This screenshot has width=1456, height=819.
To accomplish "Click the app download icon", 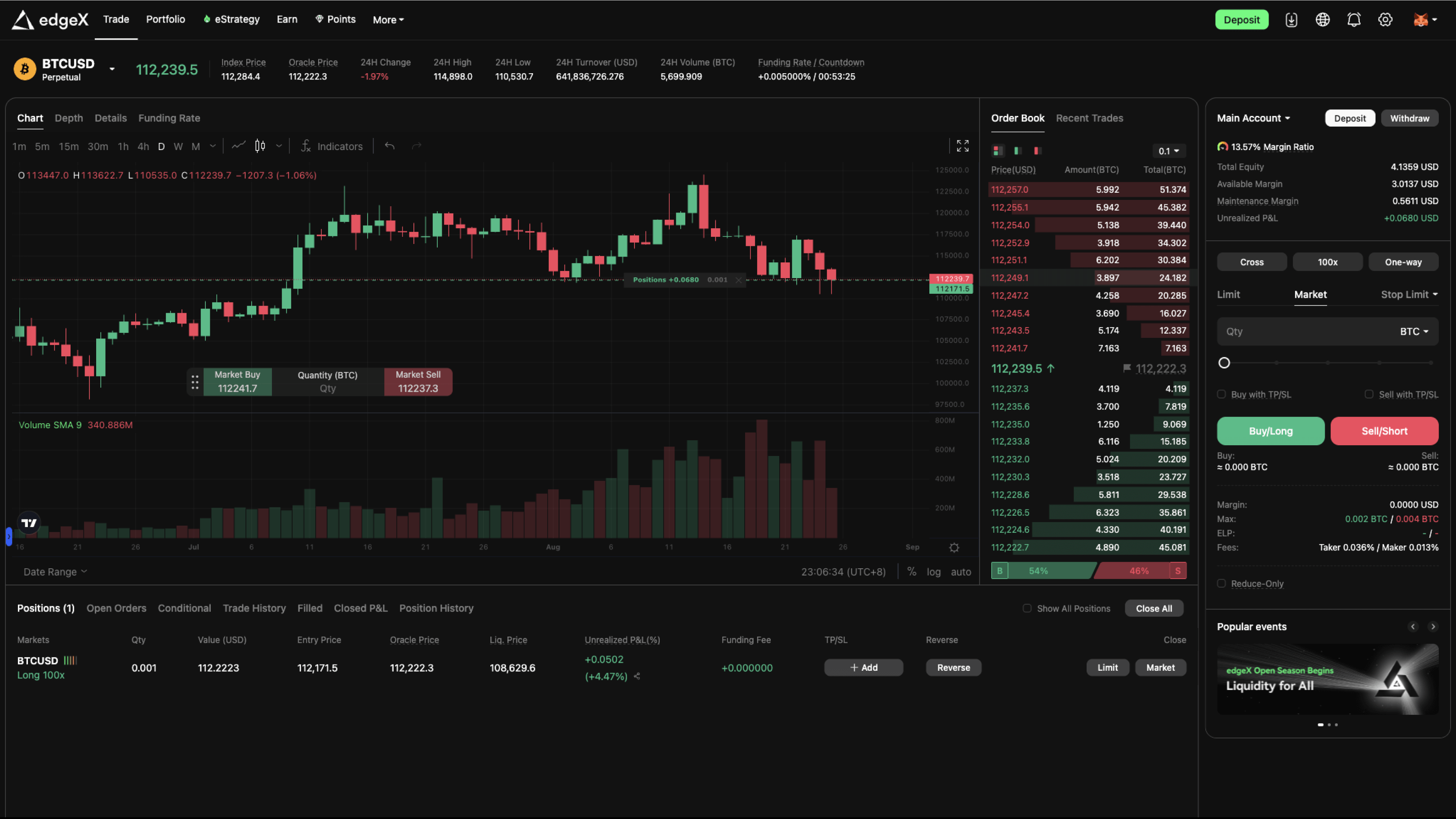I will (x=1292, y=19).
